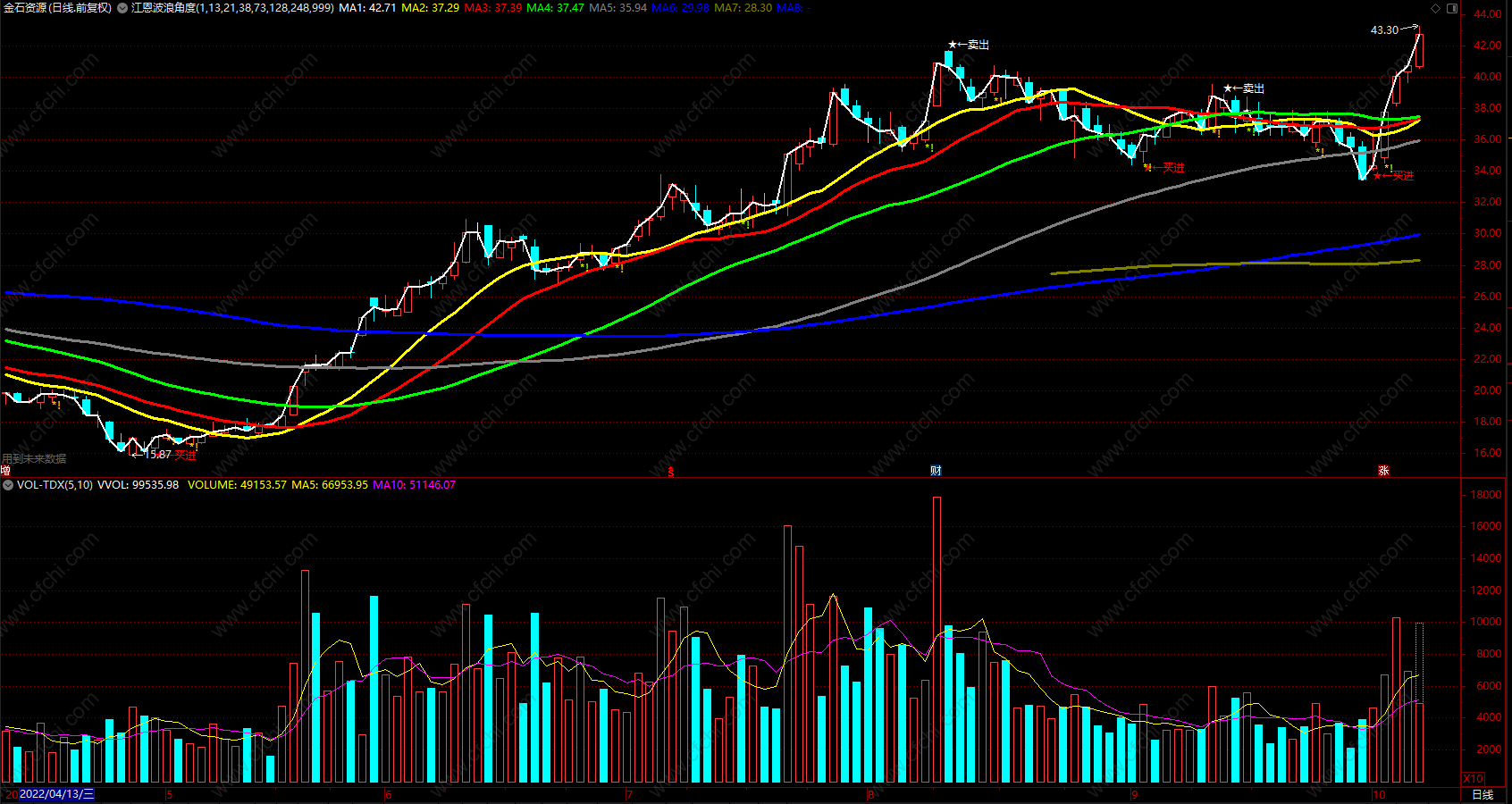Click the 增 event marker on timeline
1512x804 pixels.
(x=5, y=471)
